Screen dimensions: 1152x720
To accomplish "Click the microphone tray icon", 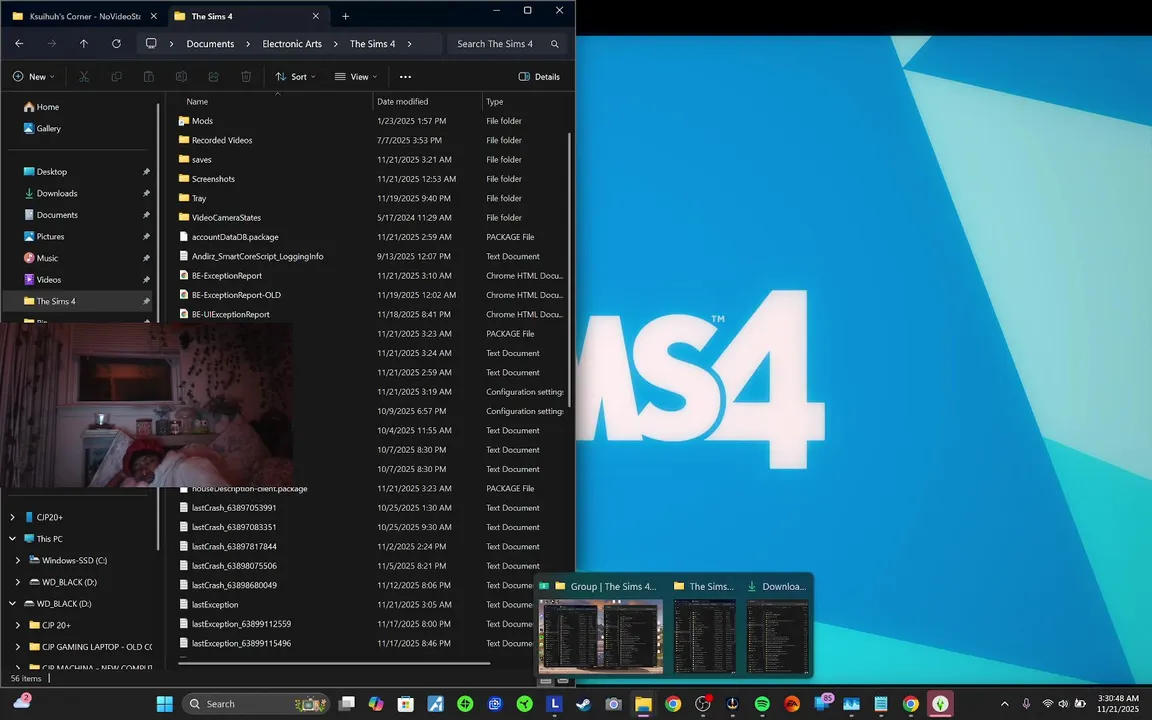I will (x=1026, y=704).
